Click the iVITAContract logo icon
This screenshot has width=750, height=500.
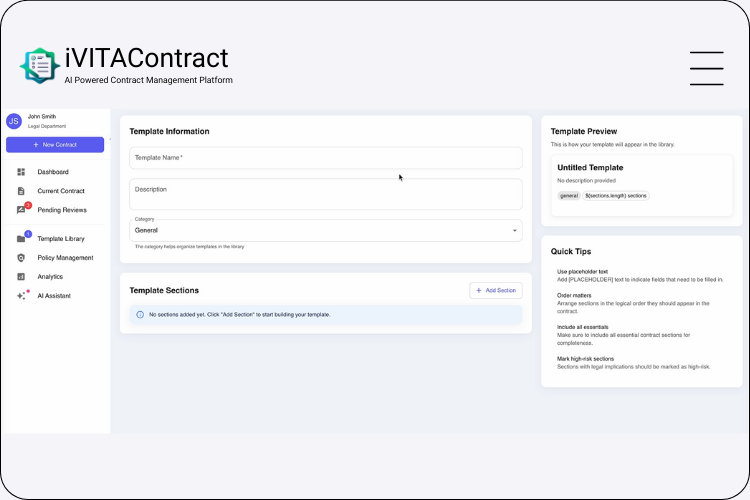tap(40, 65)
